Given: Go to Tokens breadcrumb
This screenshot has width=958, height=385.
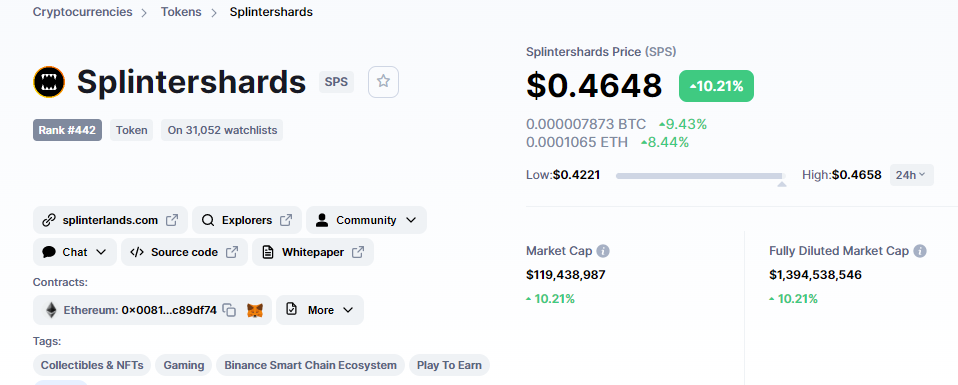Looking at the screenshot, I should [x=181, y=12].
